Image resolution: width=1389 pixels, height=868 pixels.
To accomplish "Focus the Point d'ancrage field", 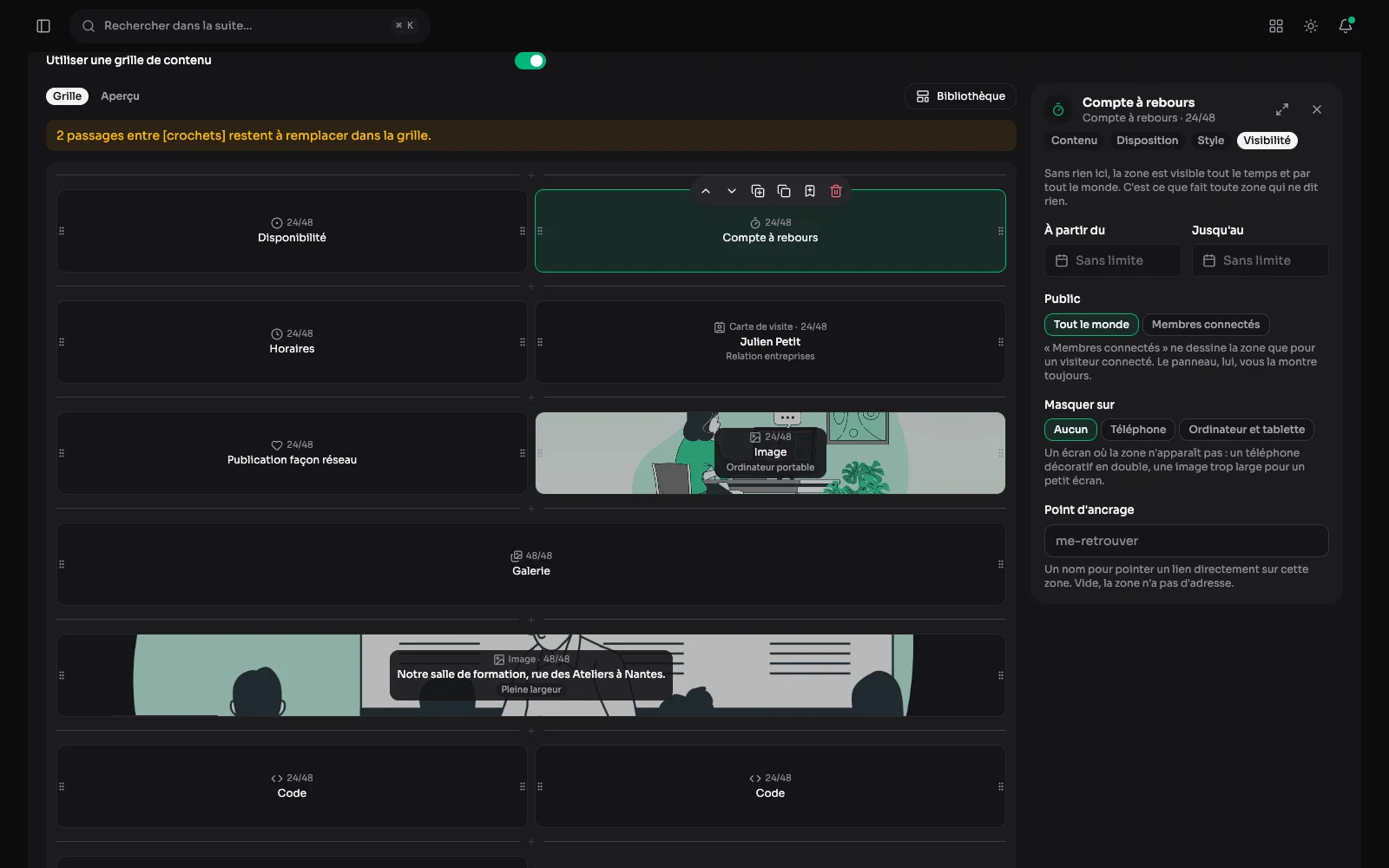I will pos(1186,541).
